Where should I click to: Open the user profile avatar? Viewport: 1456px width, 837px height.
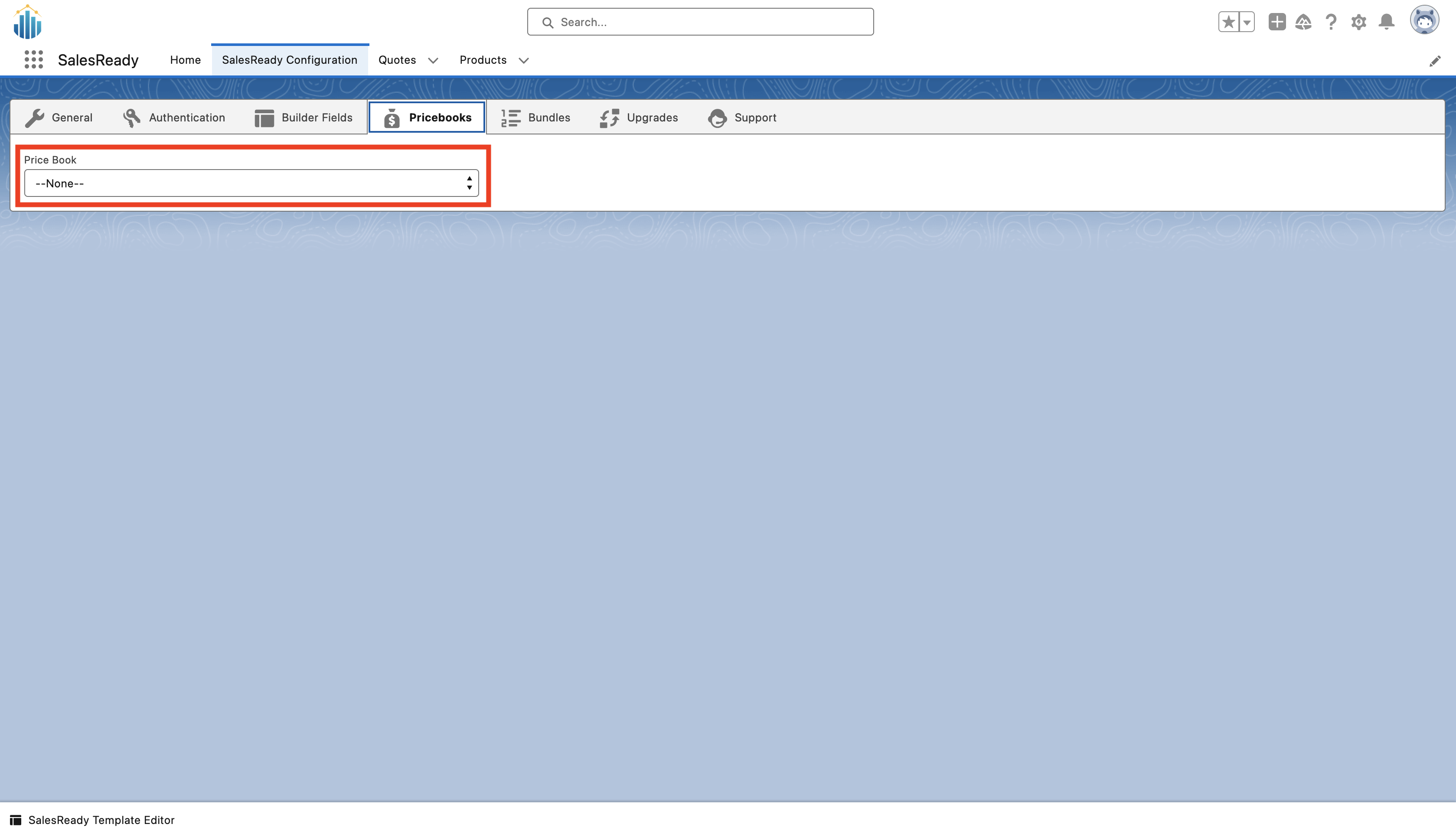[1424, 21]
